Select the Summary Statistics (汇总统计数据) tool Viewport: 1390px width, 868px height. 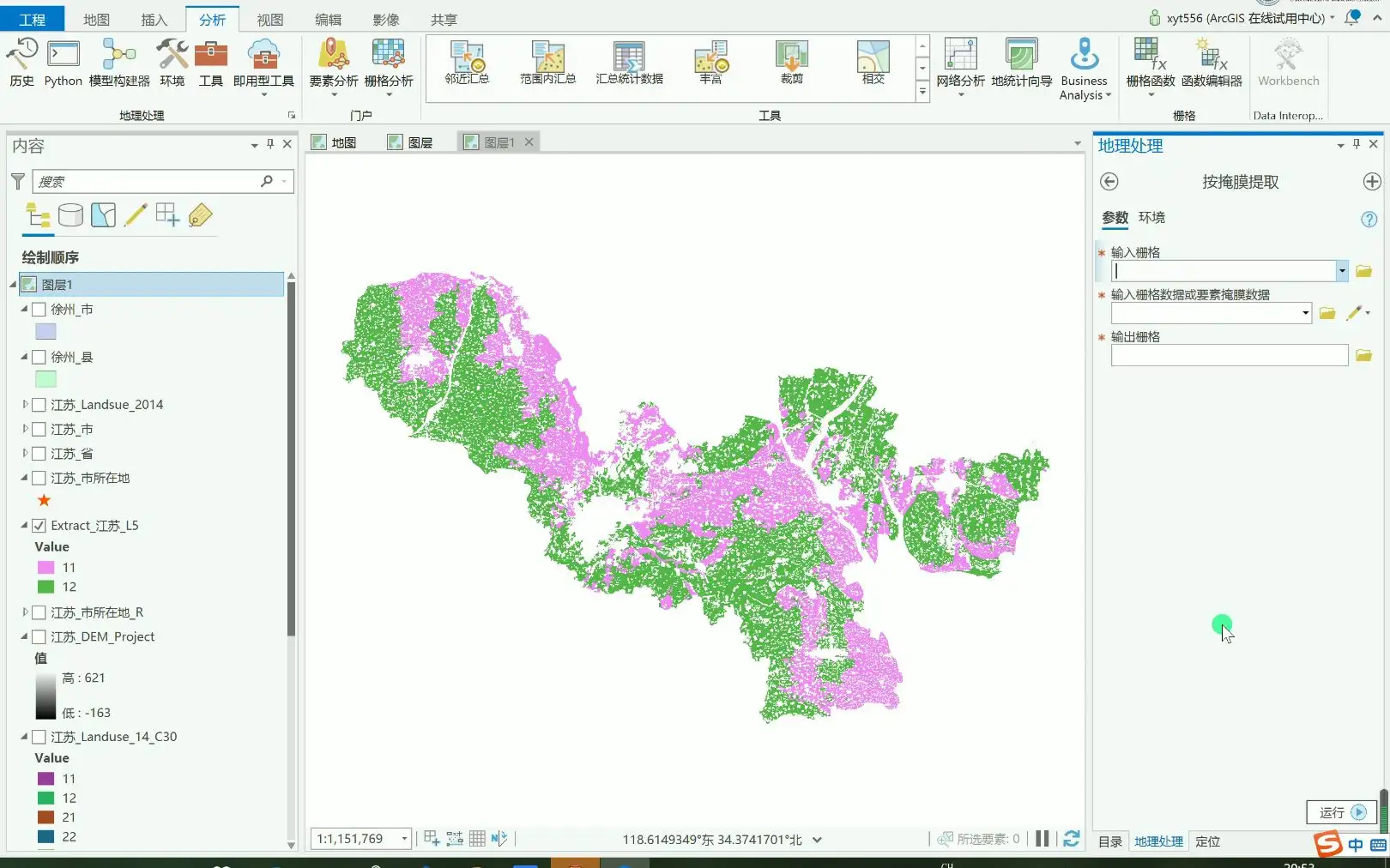629,62
